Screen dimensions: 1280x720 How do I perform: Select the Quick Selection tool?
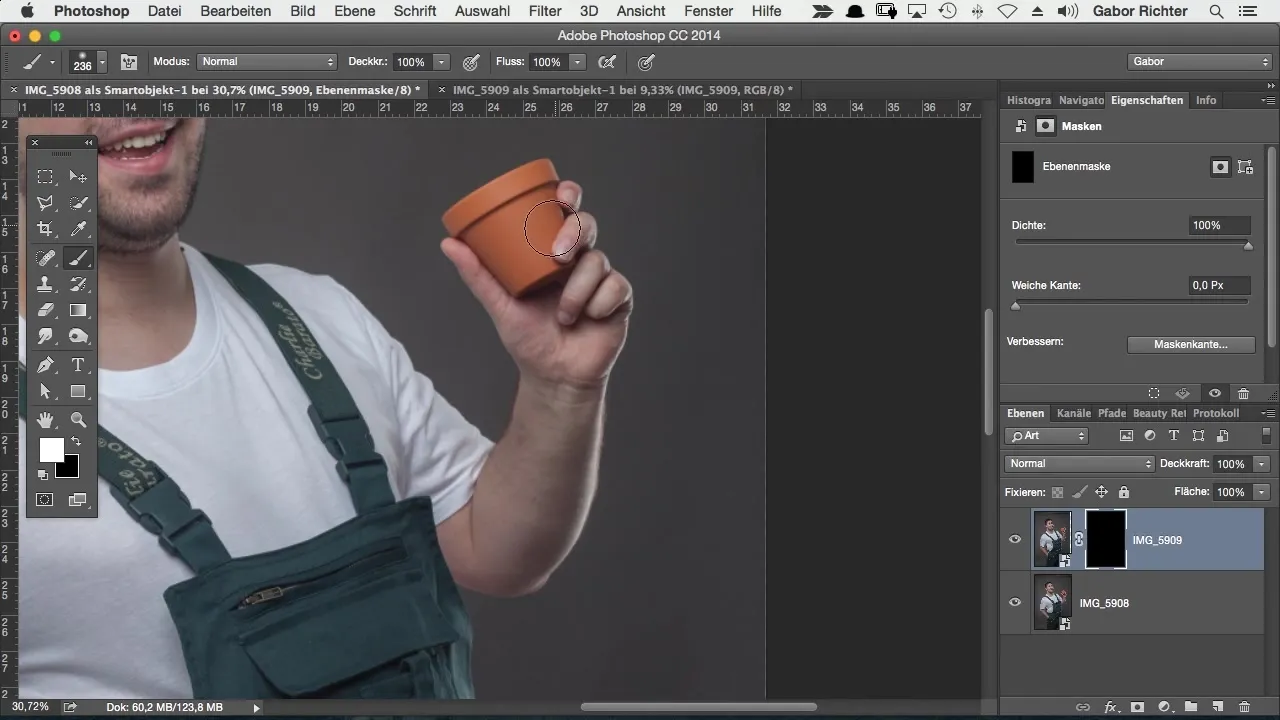point(78,203)
